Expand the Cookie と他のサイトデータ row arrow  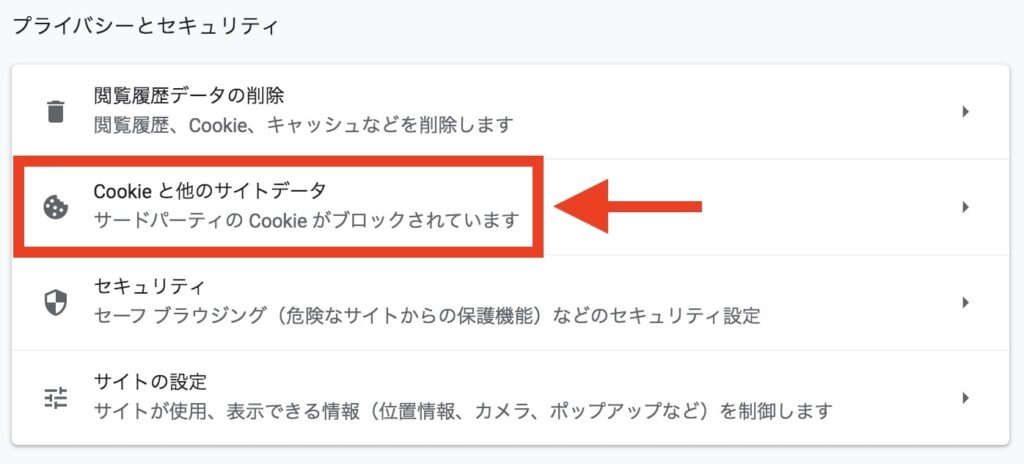point(965,207)
